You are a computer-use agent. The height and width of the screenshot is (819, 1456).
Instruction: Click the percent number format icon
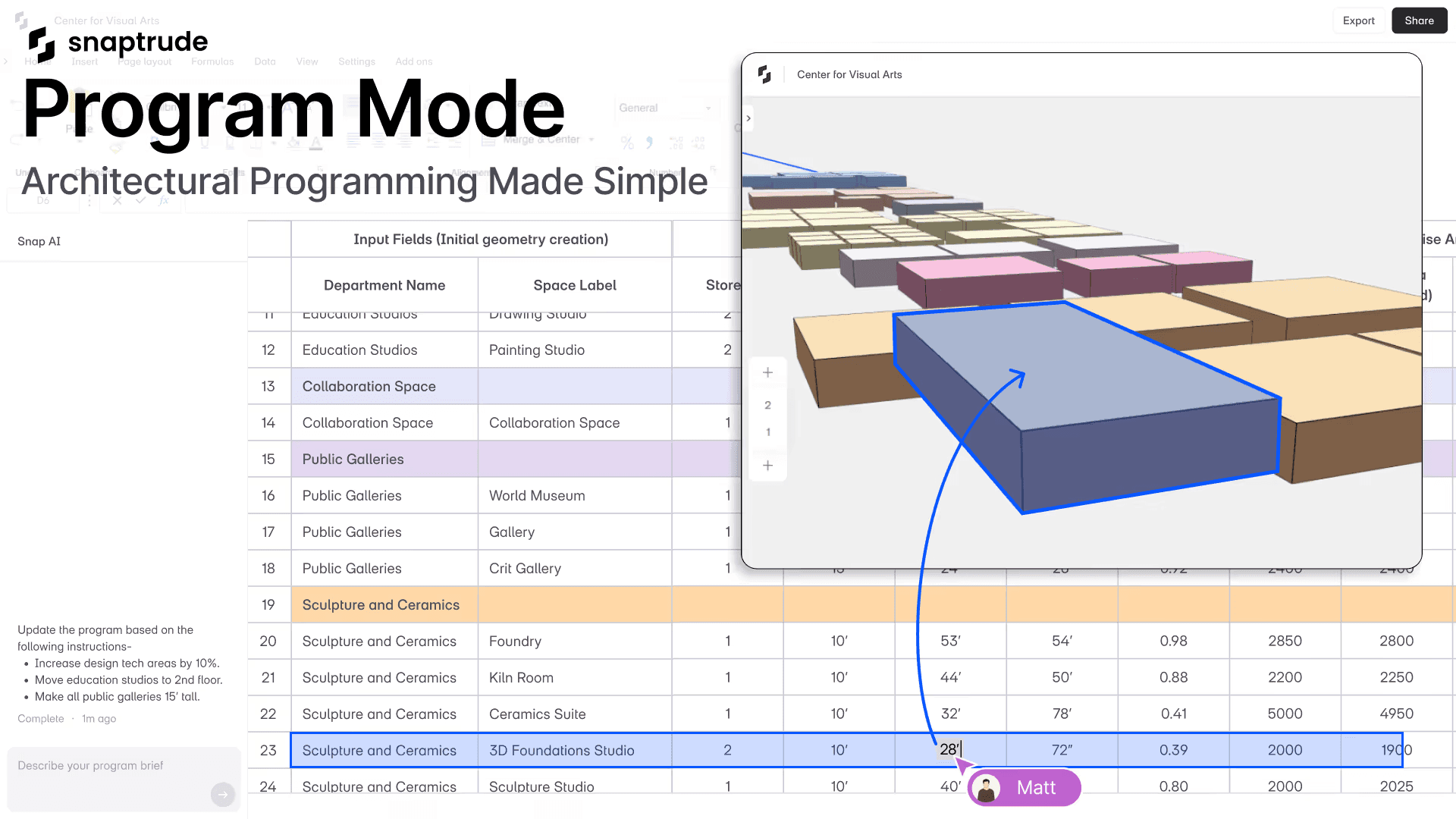coord(626,142)
